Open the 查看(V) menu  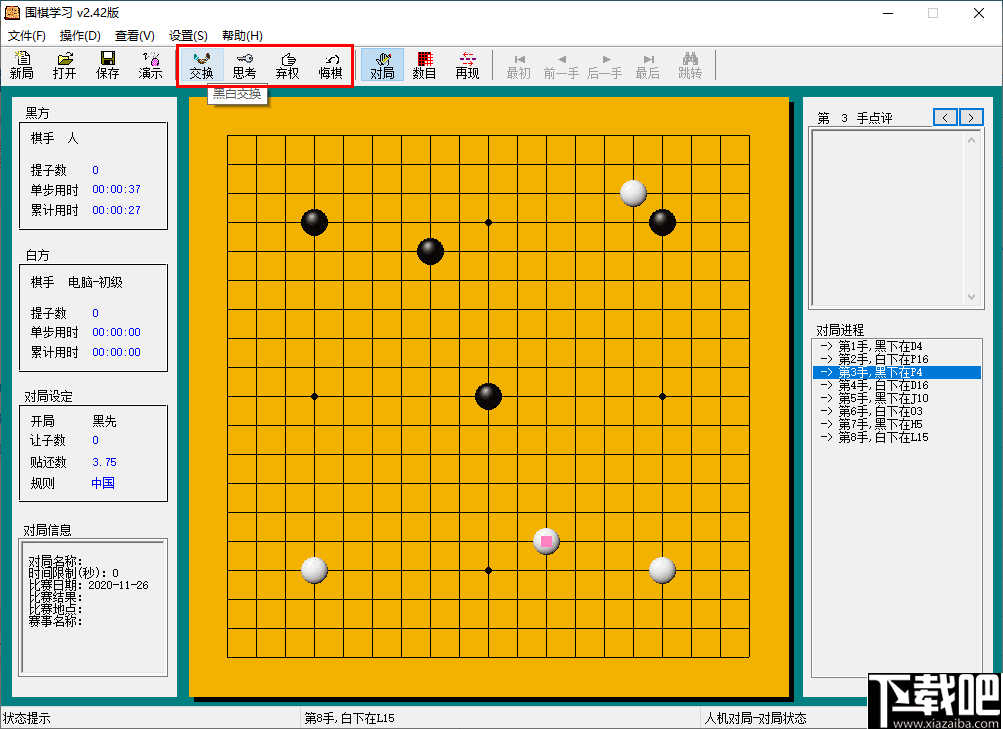(x=135, y=35)
